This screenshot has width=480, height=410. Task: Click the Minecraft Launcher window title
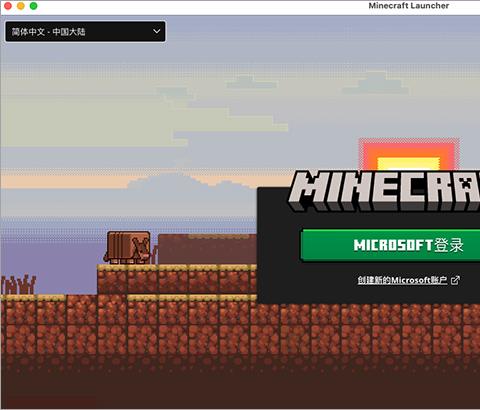409,6
